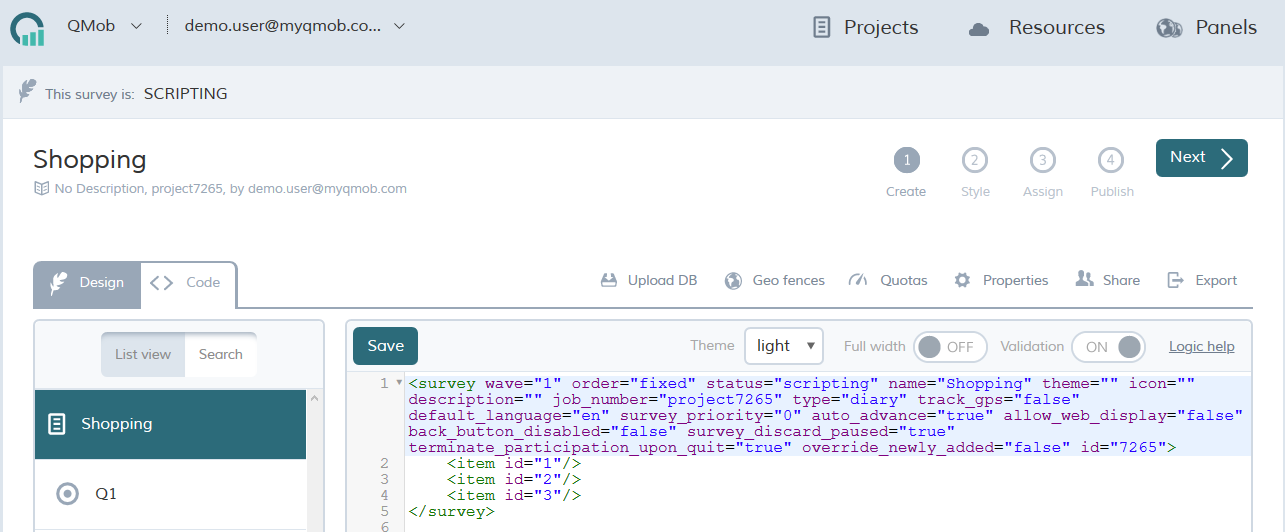Click the list scrollbar up arrow
Viewport: 1285px width, 532px height.
click(x=315, y=398)
